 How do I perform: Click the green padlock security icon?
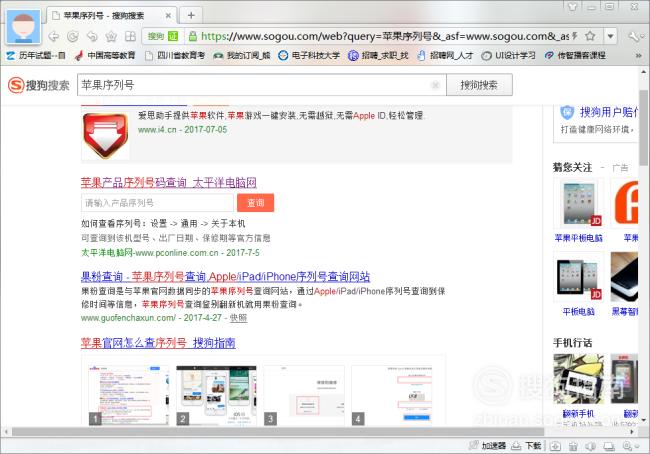pyautogui.click(x=192, y=36)
